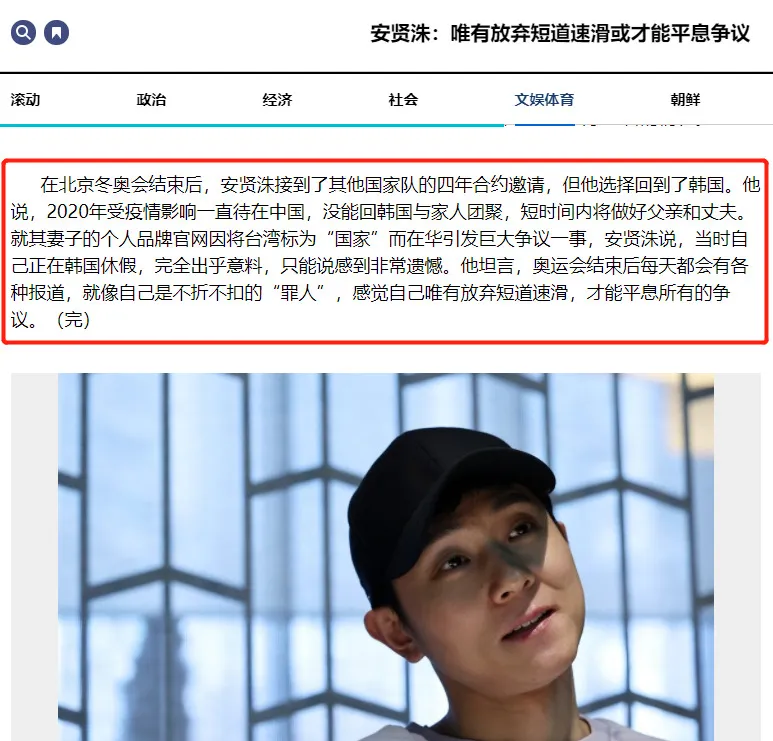Viewport: 773px width, 741px height.
Task: Go to the 经济 section
Action: click(278, 100)
